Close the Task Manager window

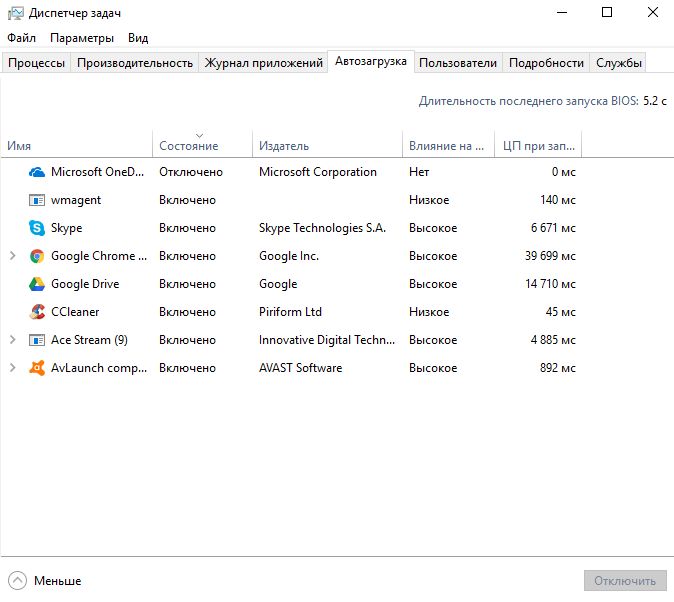653,12
